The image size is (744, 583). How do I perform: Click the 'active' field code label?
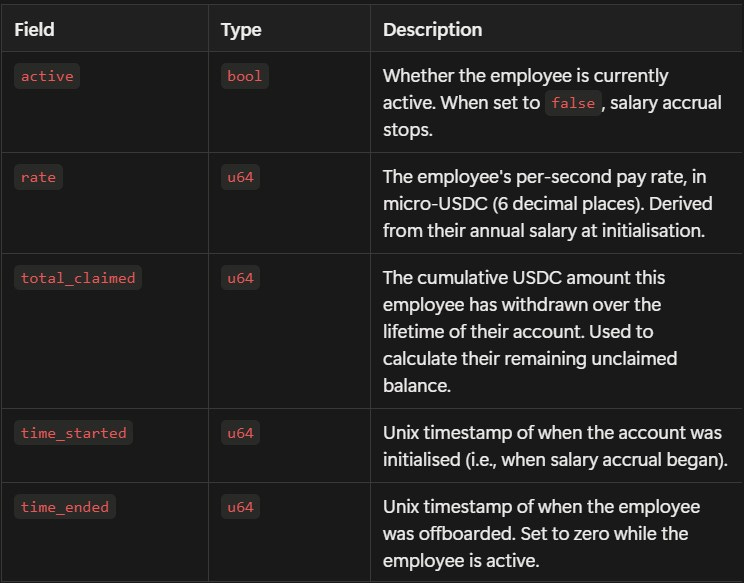tap(47, 76)
